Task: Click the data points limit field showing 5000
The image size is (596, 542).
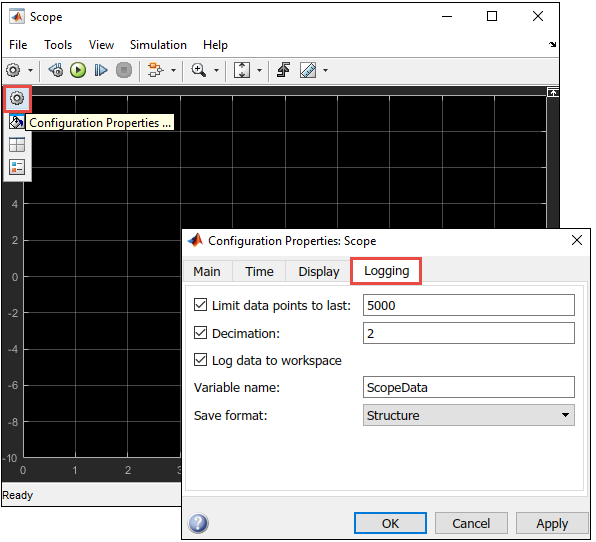Action: coord(469,305)
